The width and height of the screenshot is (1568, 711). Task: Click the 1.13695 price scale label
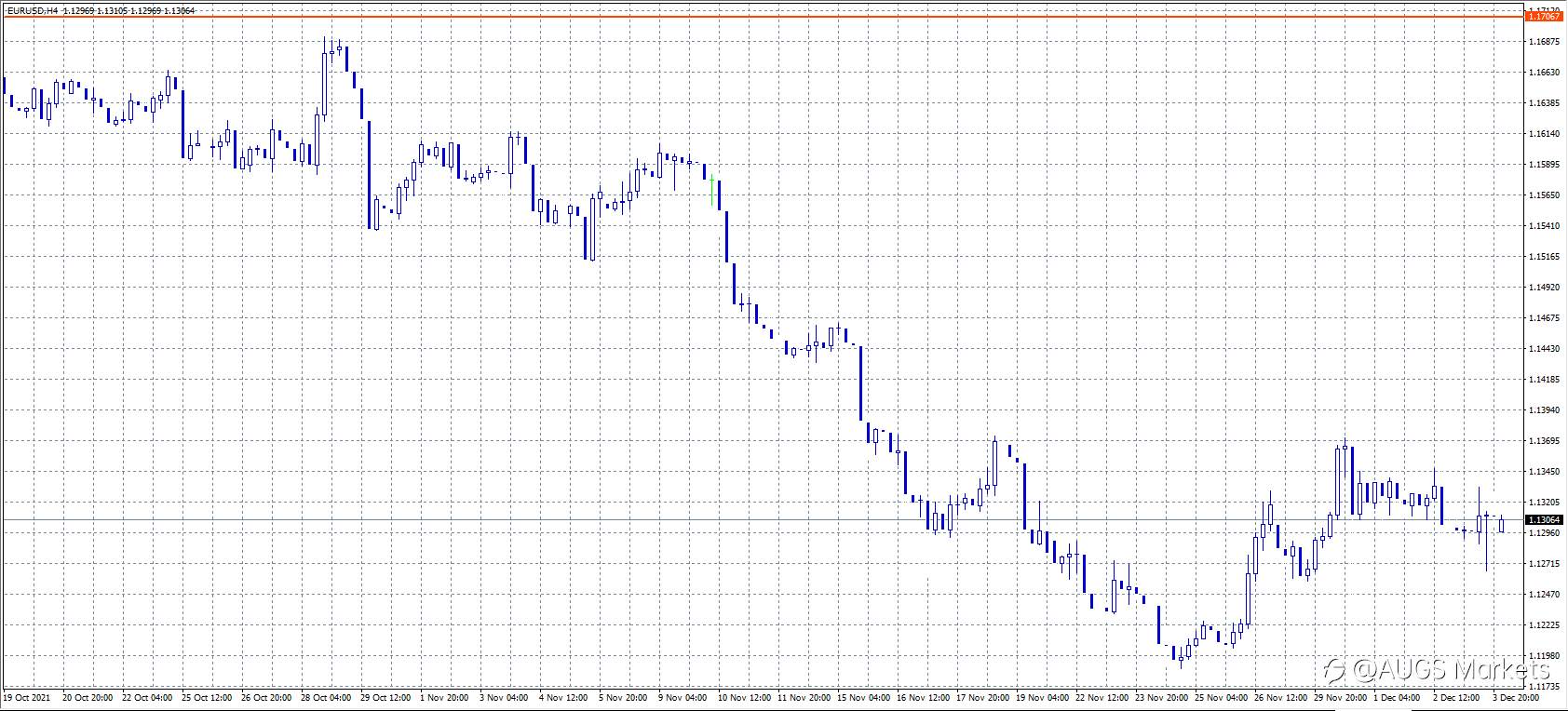(1543, 441)
